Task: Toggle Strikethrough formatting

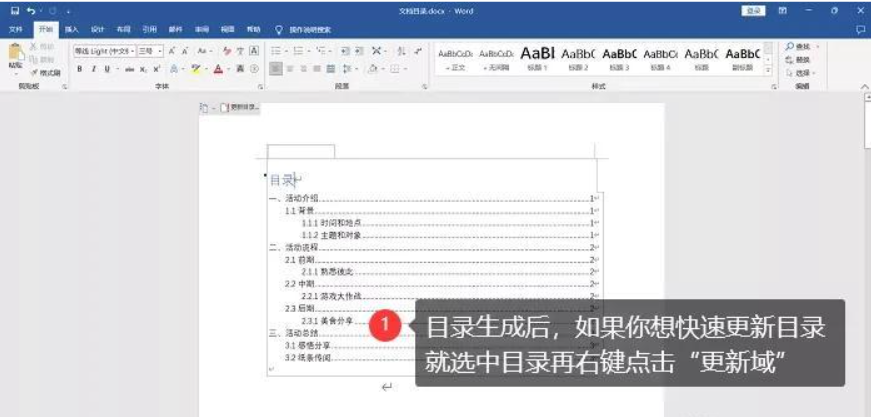Action: (129, 69)
